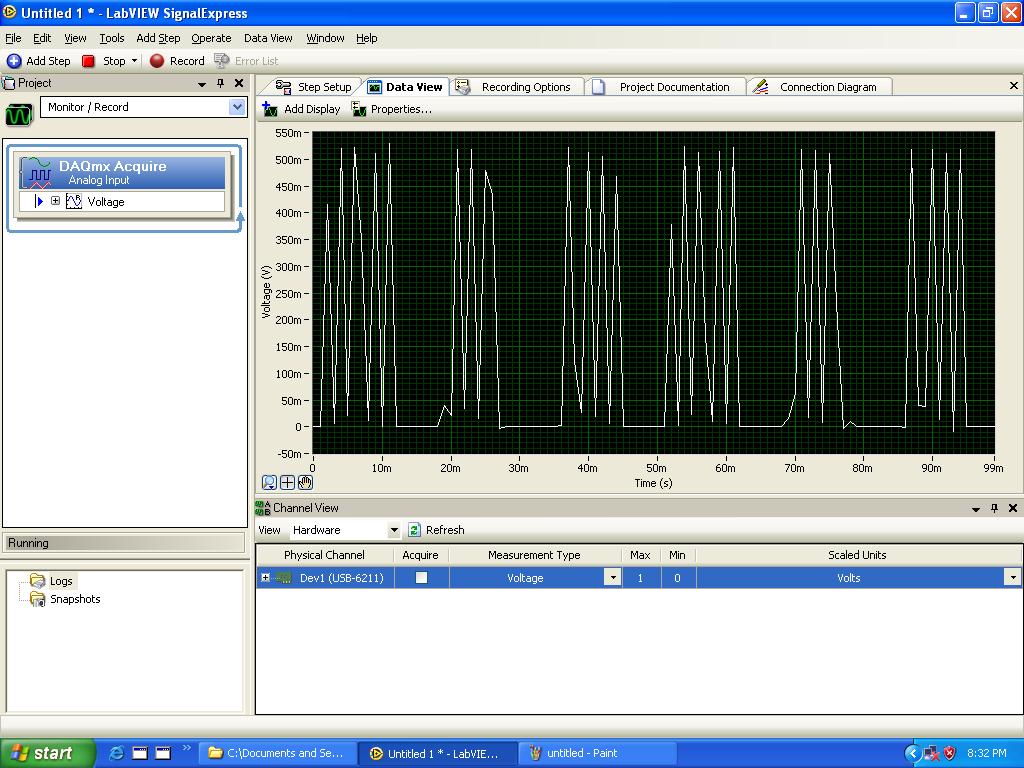Open the Stop button dropdown arrow

click(x=134, y=61)
